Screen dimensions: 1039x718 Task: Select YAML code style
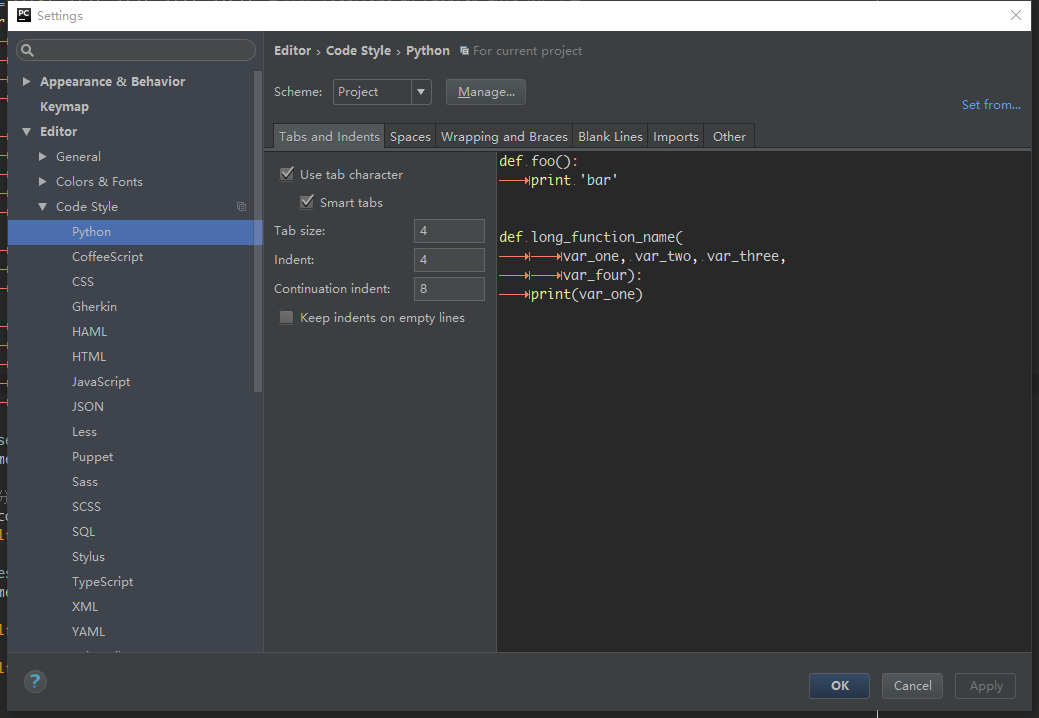coord(88,632)
